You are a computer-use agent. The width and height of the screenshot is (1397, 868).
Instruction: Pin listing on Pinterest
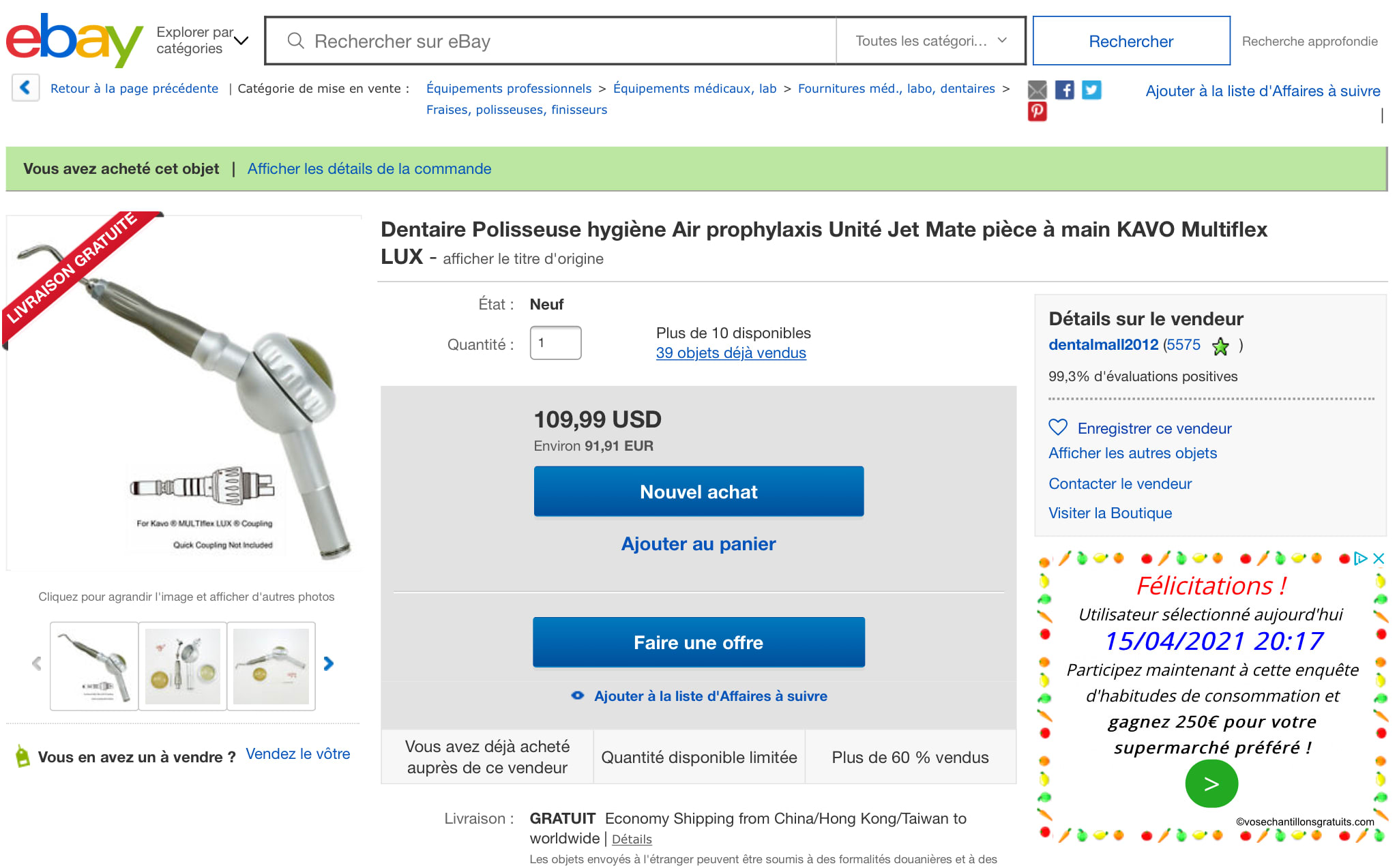(1037, 111)
